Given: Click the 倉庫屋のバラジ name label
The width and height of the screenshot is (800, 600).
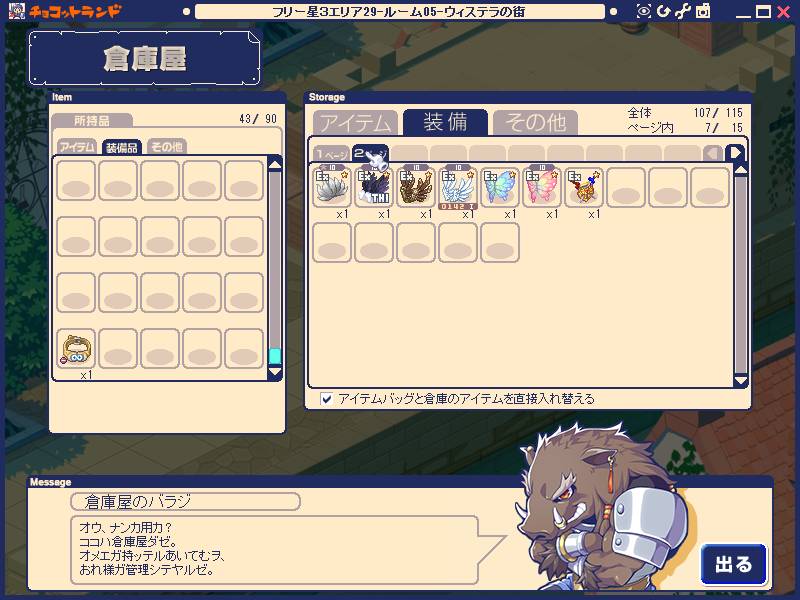Looking at the screenshot, I should point(185,502).
